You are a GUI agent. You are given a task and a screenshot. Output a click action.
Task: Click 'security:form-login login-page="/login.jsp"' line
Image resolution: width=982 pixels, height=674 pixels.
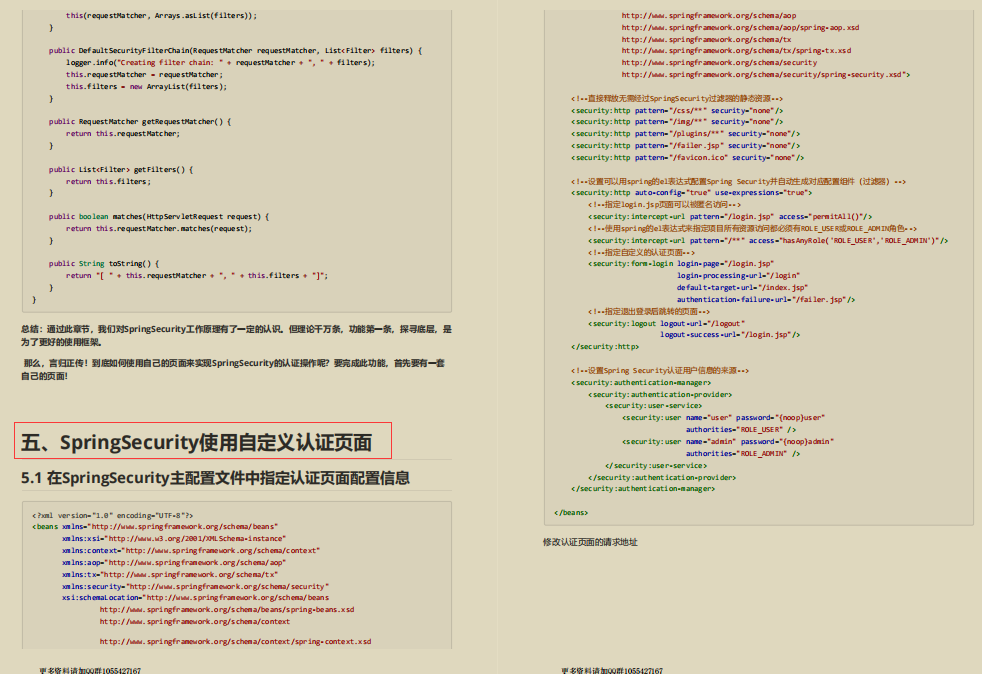tap(681, 264)
